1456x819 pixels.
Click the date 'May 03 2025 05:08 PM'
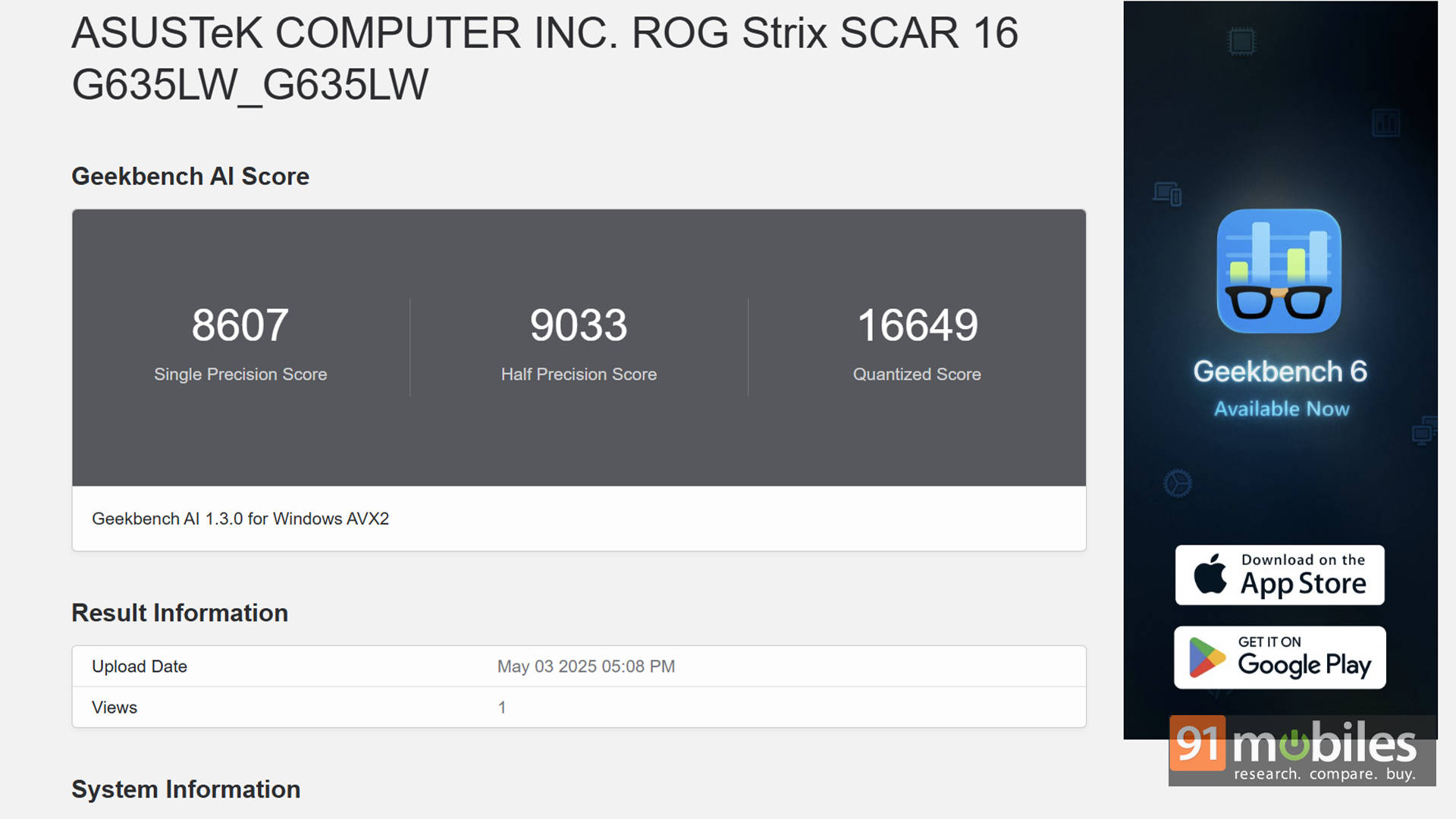tap(586, 666)
